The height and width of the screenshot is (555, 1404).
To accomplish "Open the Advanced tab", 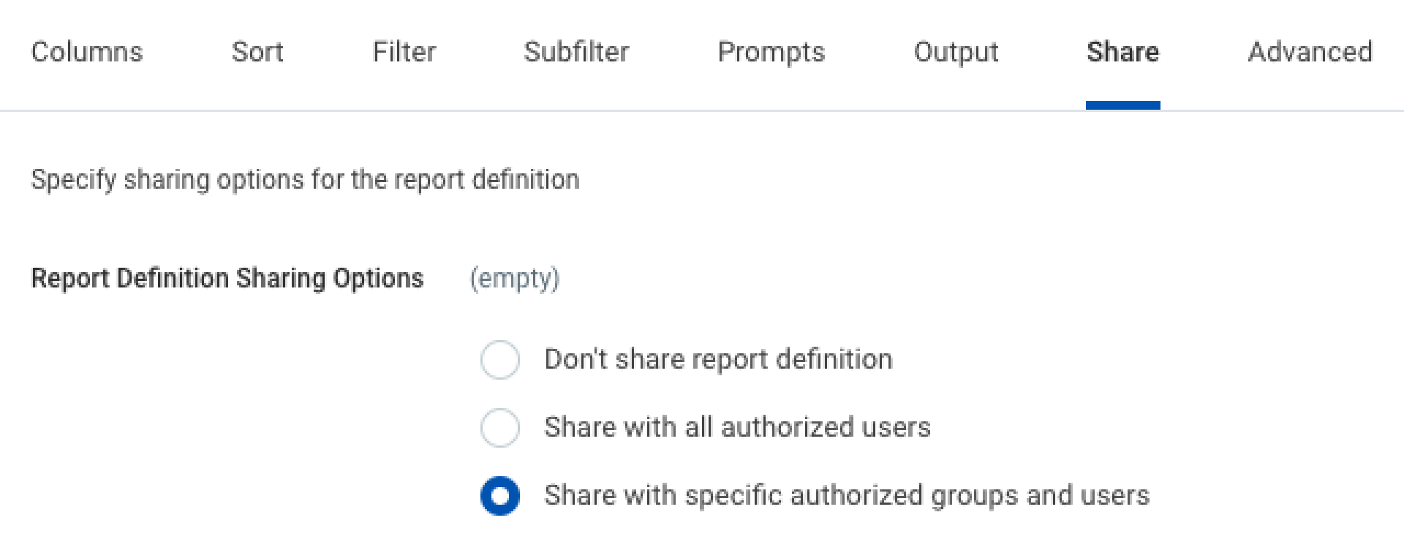I will [x=1309, y=52].
